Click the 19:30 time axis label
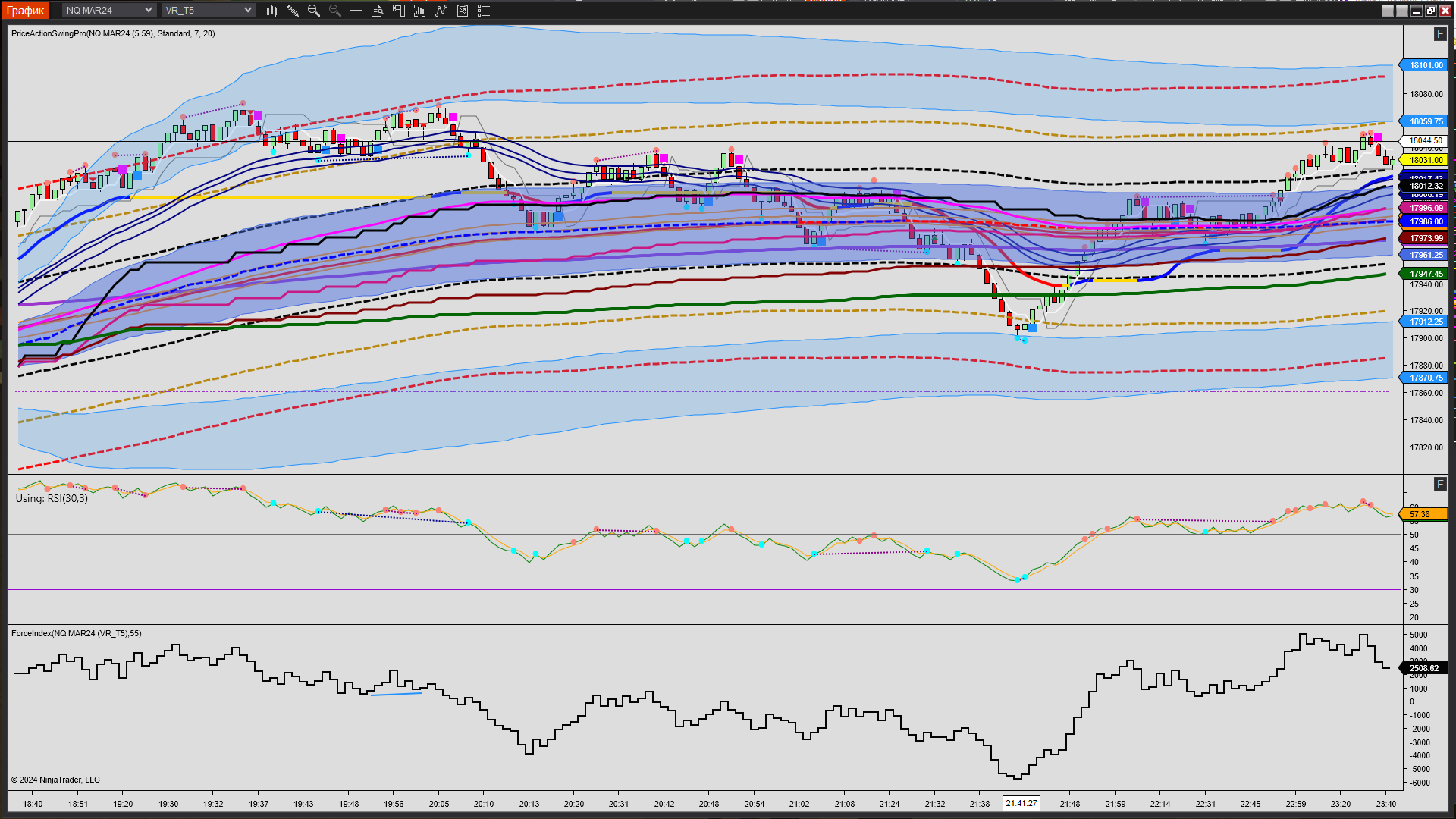This screenshot has height=819, width=1456. pyautogui.click(x=168, y=805)
